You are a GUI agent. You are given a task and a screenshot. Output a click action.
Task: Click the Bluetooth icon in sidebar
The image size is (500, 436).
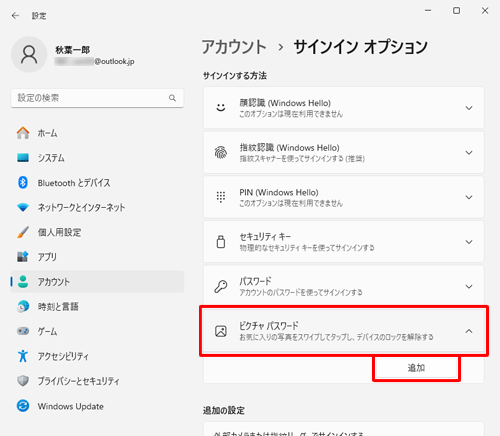click(x=23, y=182)
